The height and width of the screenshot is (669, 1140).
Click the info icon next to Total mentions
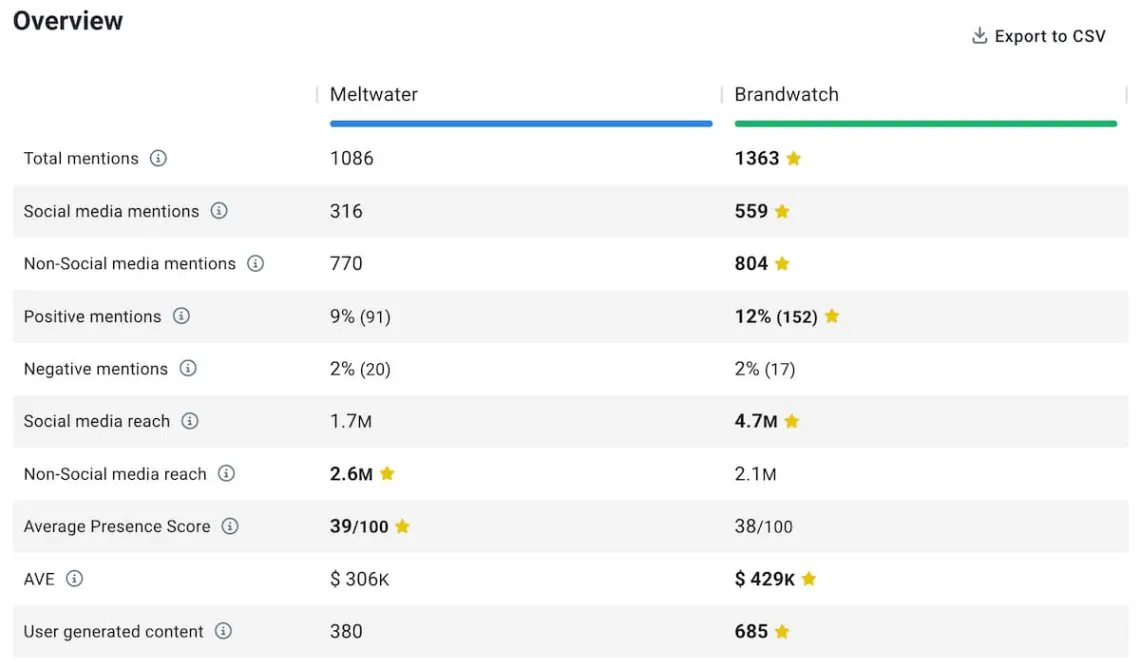(x=160, y=158)
